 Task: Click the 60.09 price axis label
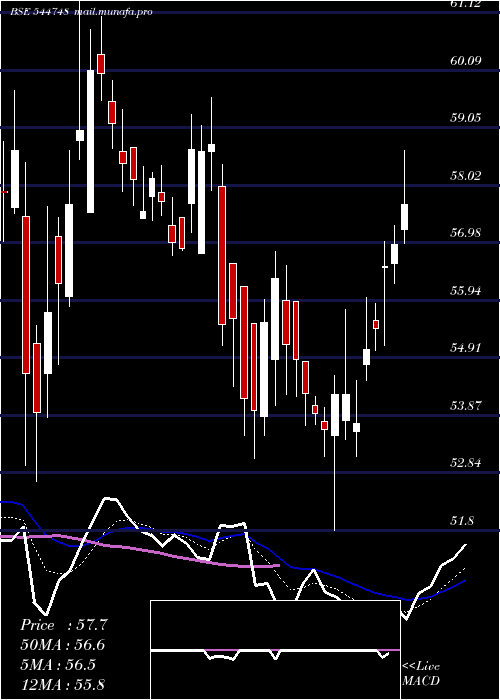coord(466,60)
